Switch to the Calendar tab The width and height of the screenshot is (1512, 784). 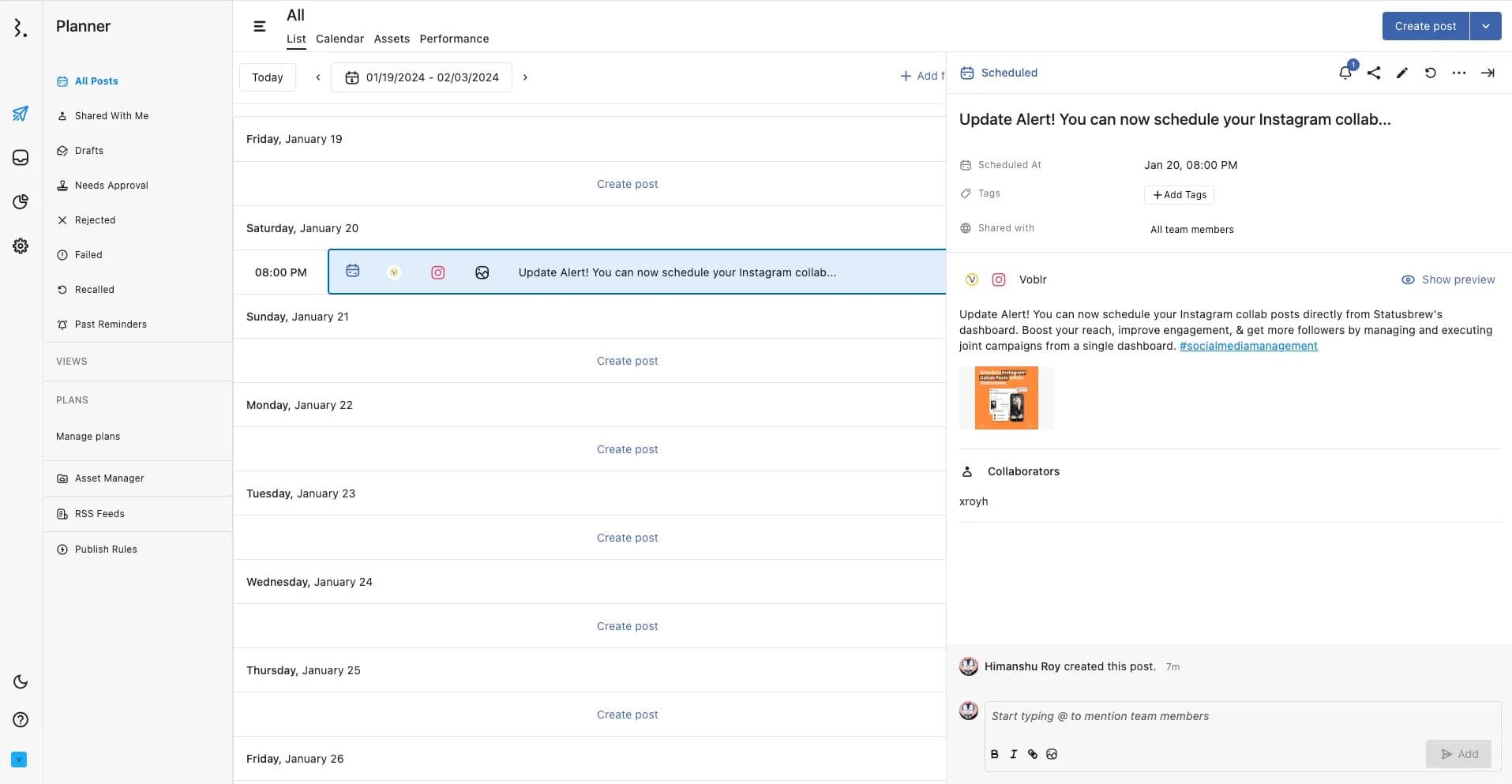coord(340,39)
